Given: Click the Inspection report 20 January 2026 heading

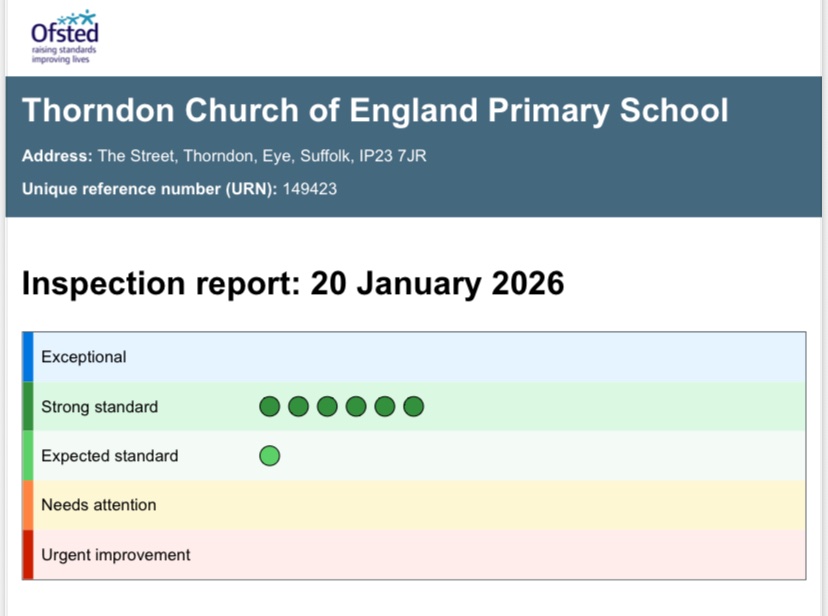Looking at the screenshot, I should (x=293, y=284).
